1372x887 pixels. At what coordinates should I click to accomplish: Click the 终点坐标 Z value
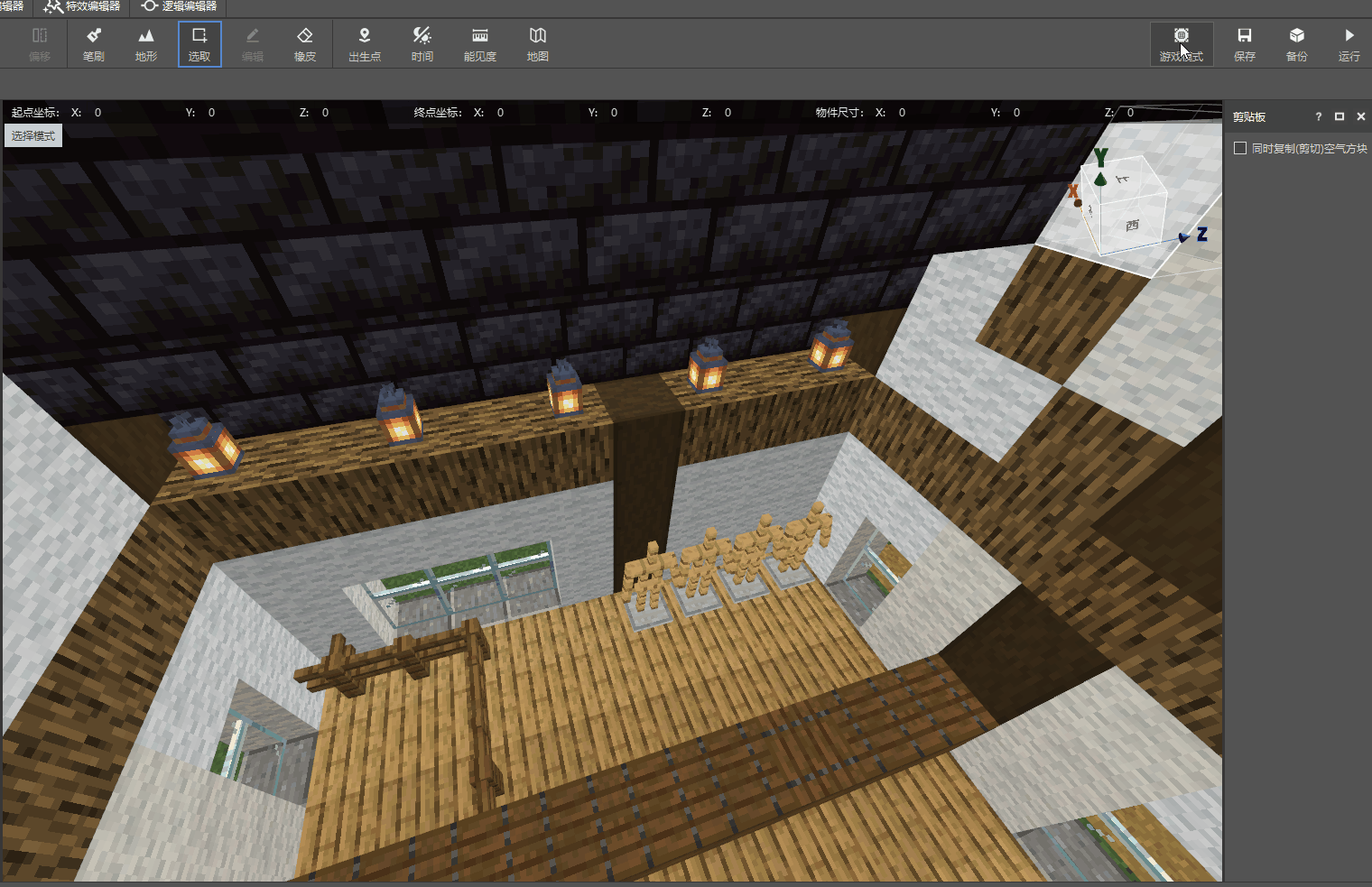click(728, 113)
